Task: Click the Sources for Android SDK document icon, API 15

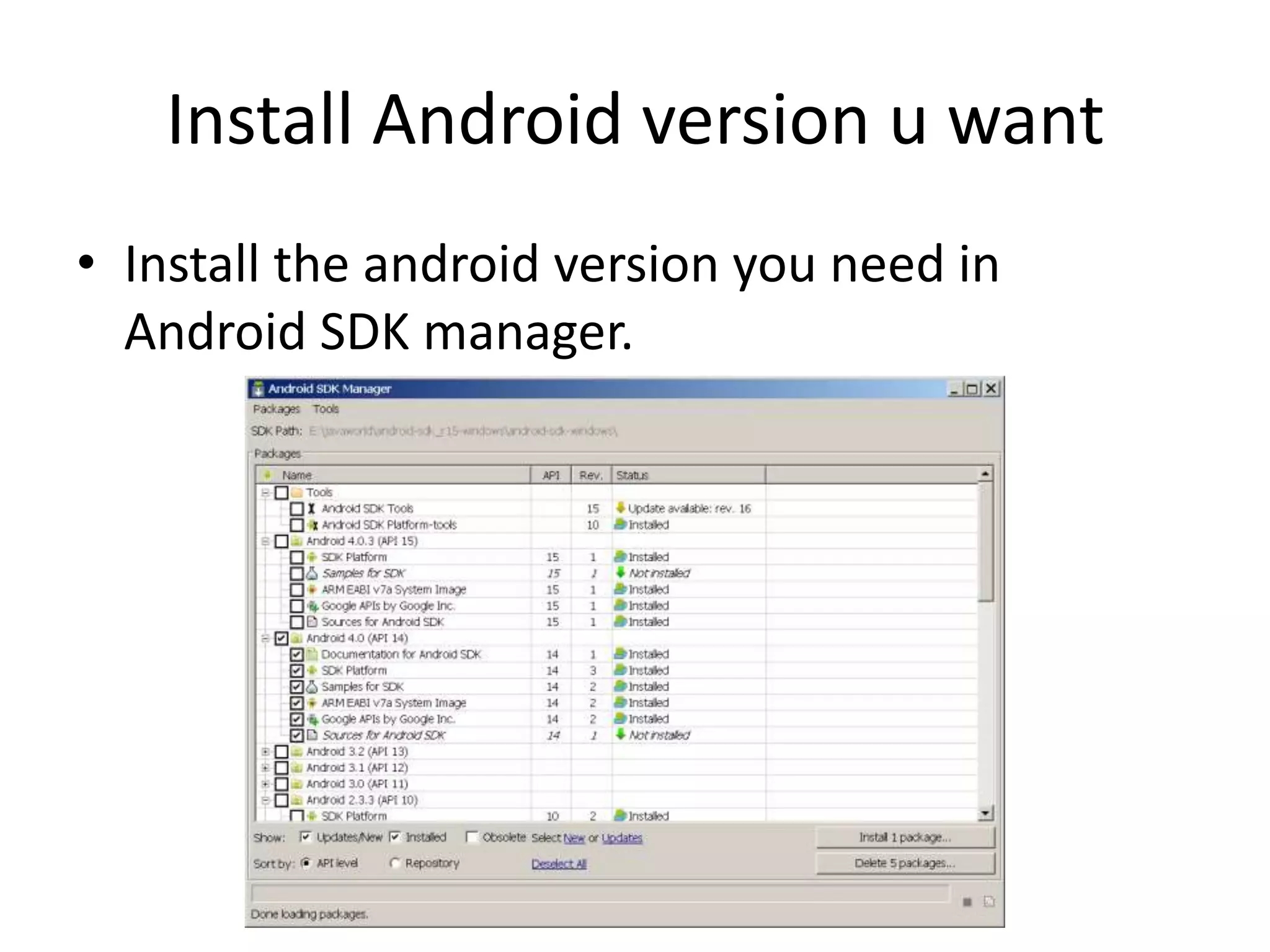Action: [313, 622]
